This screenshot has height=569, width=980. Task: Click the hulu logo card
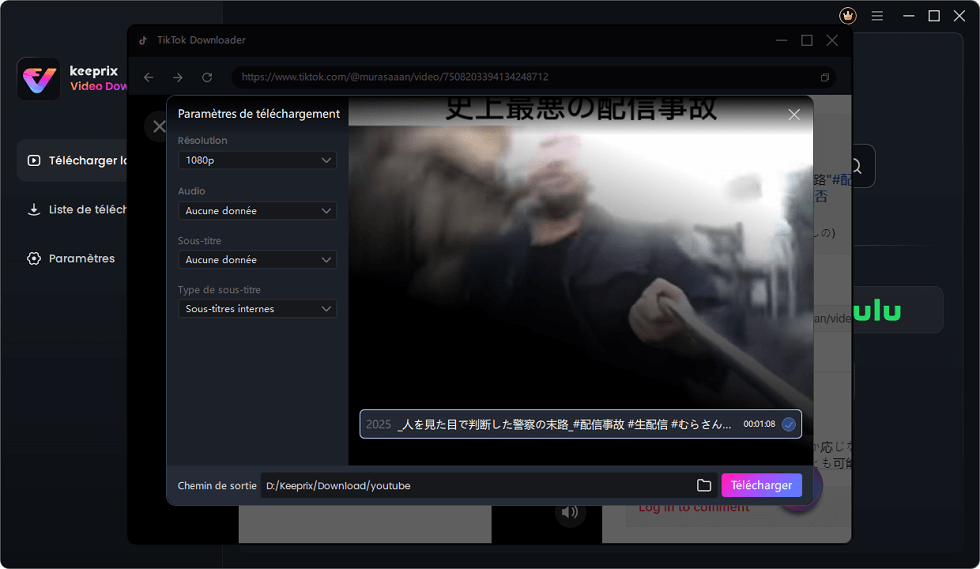pyautogui.click(x=898, y=310)
